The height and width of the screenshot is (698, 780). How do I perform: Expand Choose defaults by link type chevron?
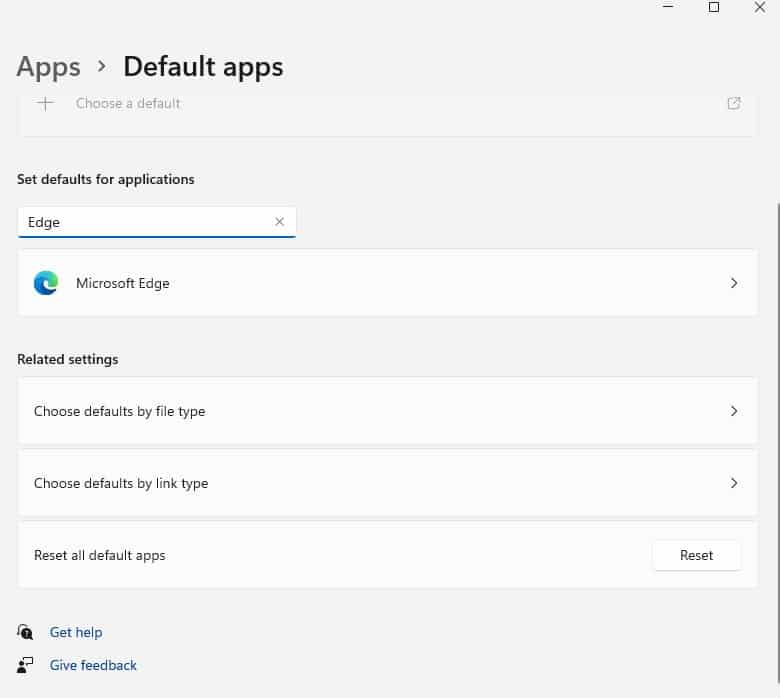click(734, 483)
